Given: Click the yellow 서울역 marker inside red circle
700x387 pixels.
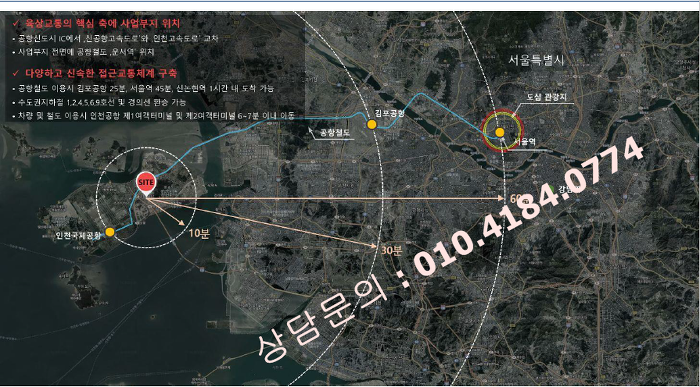Looking at the screenshot, I should coord(500,132).
